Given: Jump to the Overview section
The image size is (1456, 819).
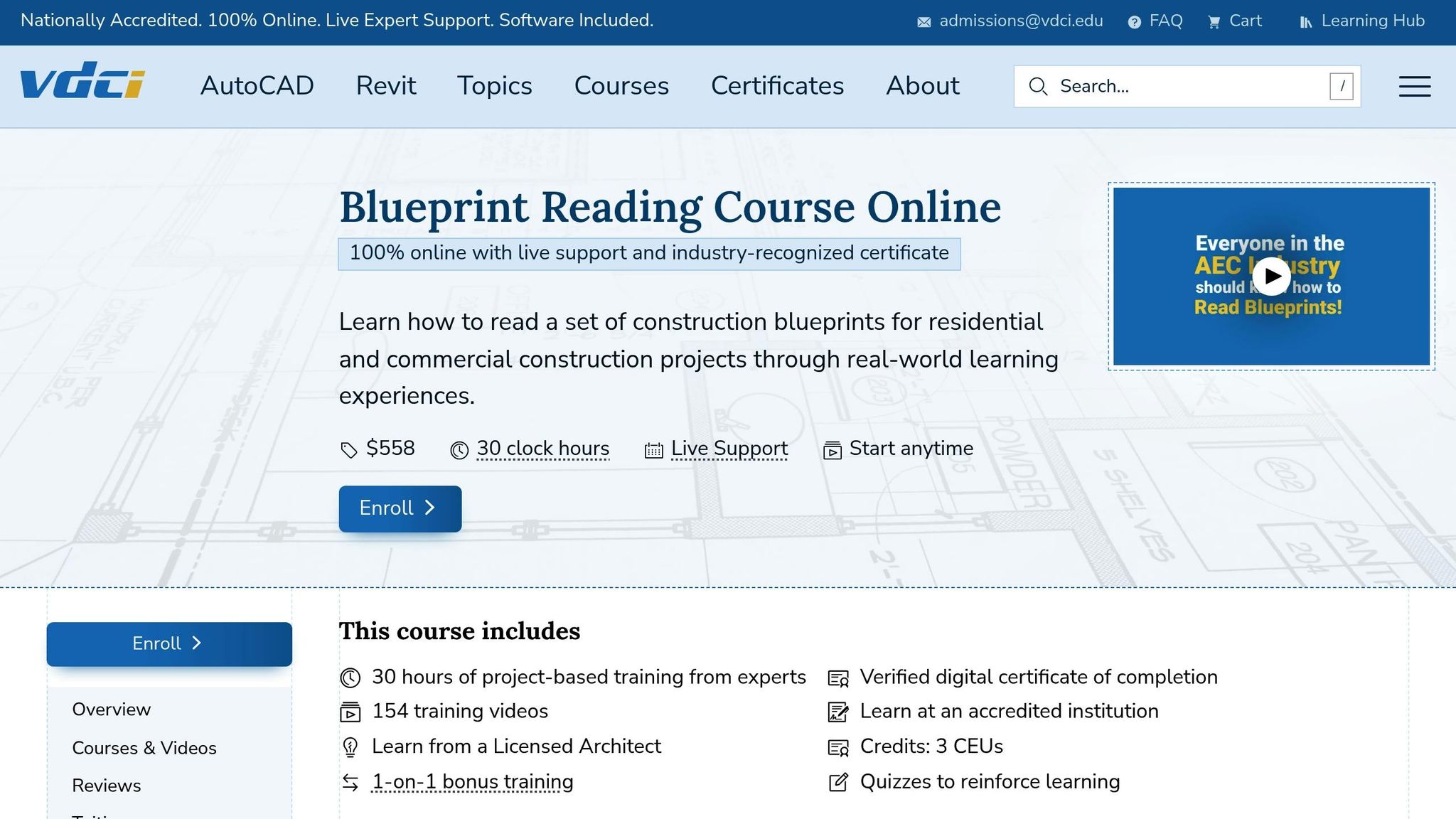Looking at the screenshot, I should (x=112, y=710).
